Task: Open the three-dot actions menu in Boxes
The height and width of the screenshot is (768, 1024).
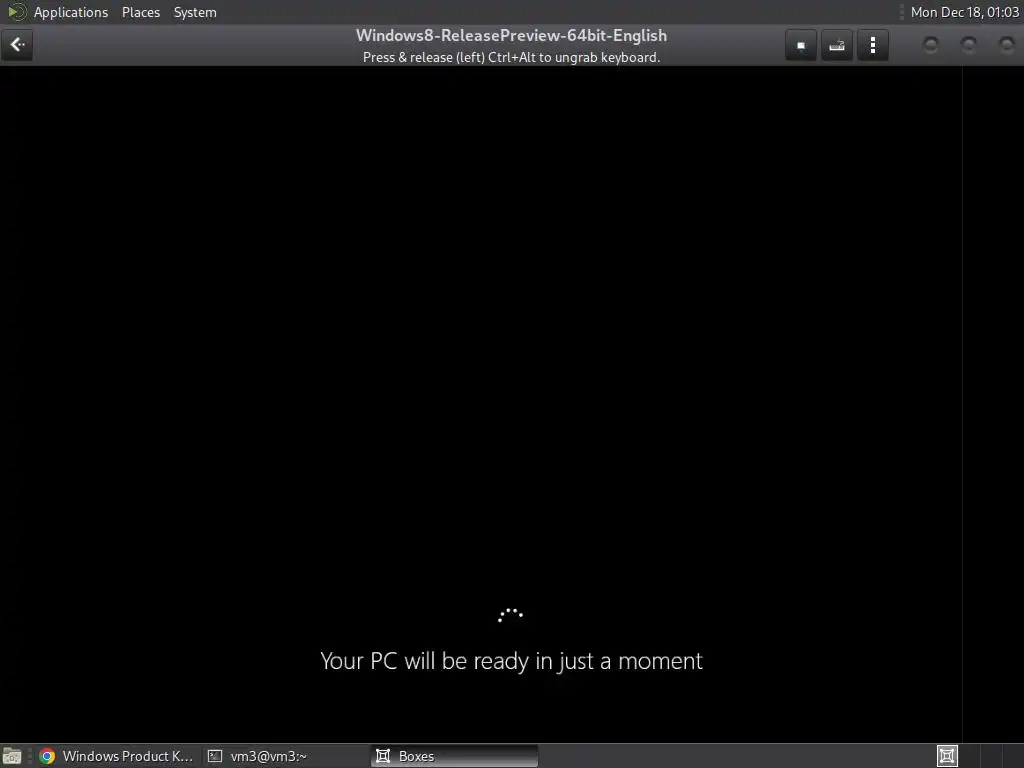Action: click(x=872, y=45)
